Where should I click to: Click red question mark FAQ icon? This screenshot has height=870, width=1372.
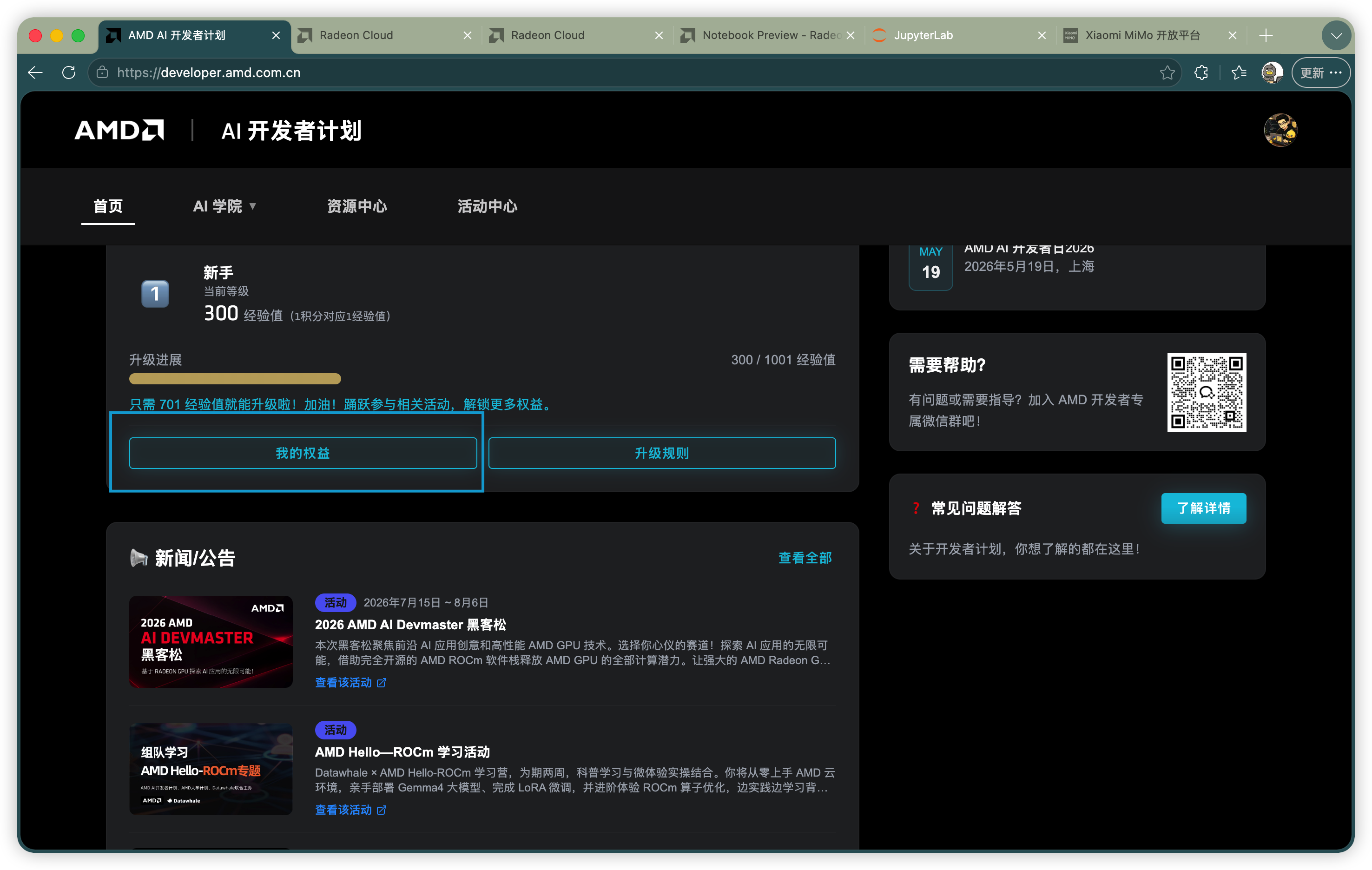pos(916,507)
